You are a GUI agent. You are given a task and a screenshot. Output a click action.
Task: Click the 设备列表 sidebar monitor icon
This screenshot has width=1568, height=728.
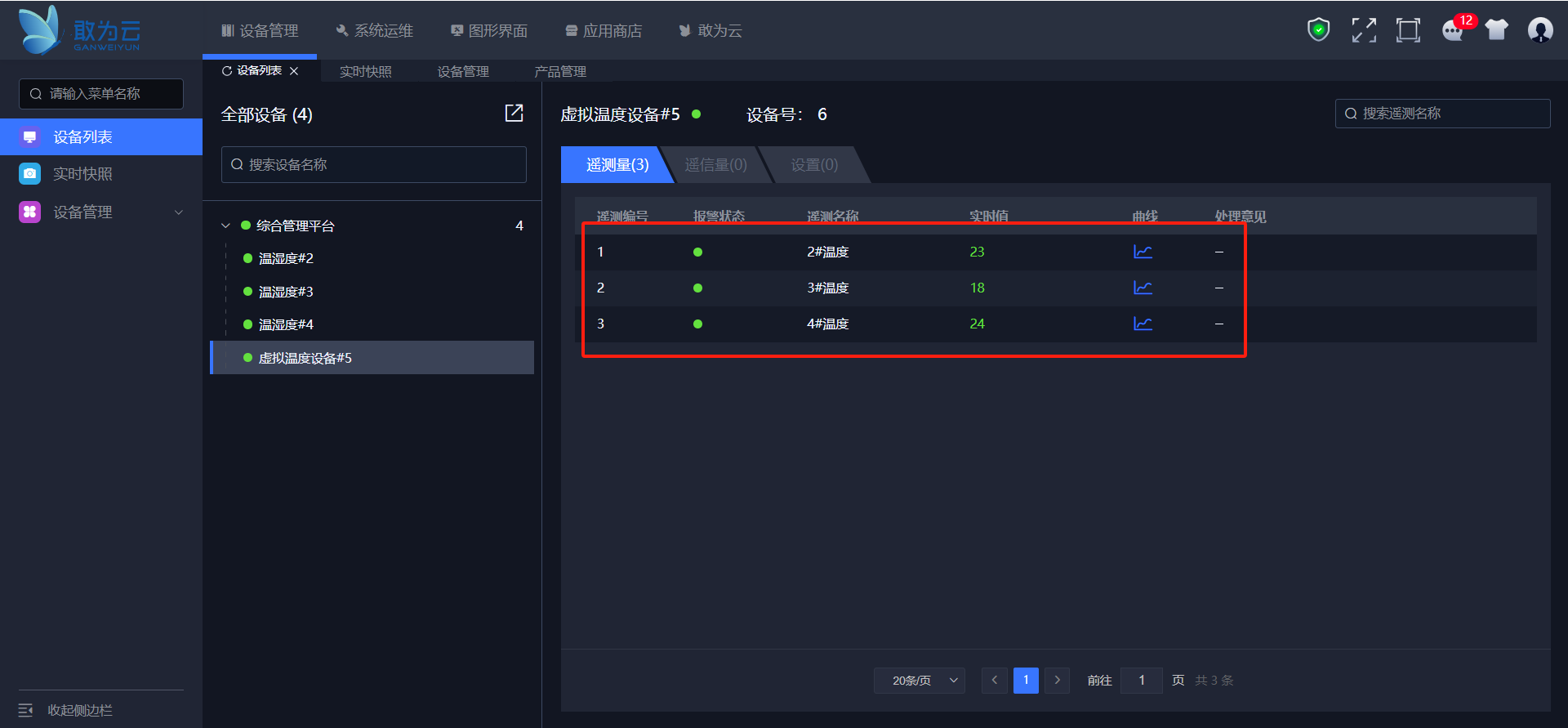coord(30,136)
